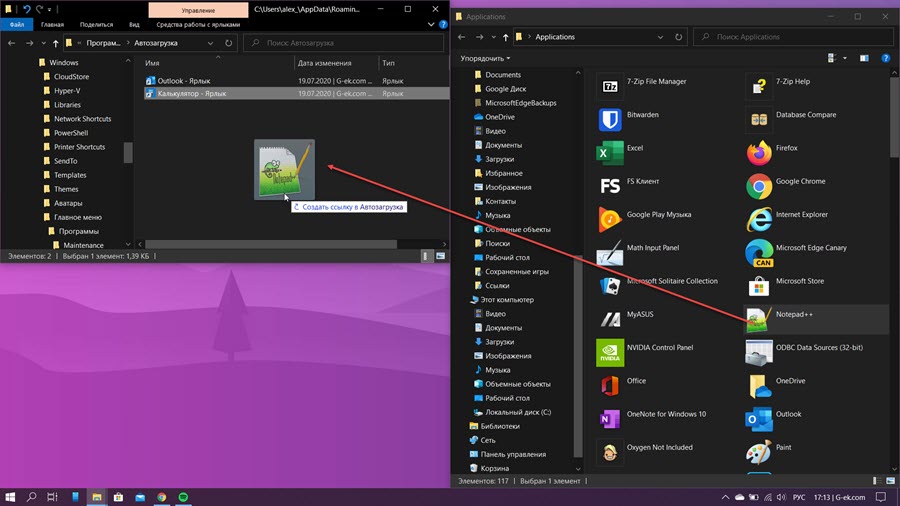900x506 pixels.
Task: Refresh the Applications folder view
Action: (678, 37)
